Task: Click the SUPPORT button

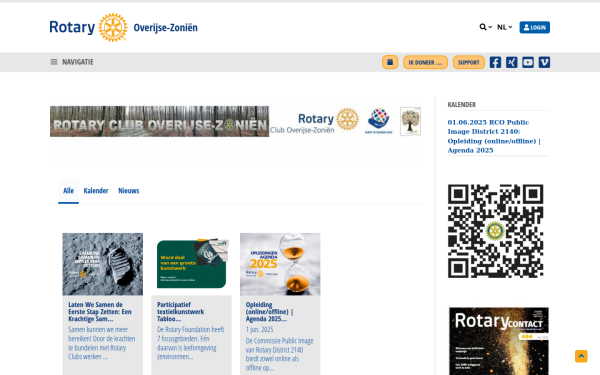Action: point(469,62)
